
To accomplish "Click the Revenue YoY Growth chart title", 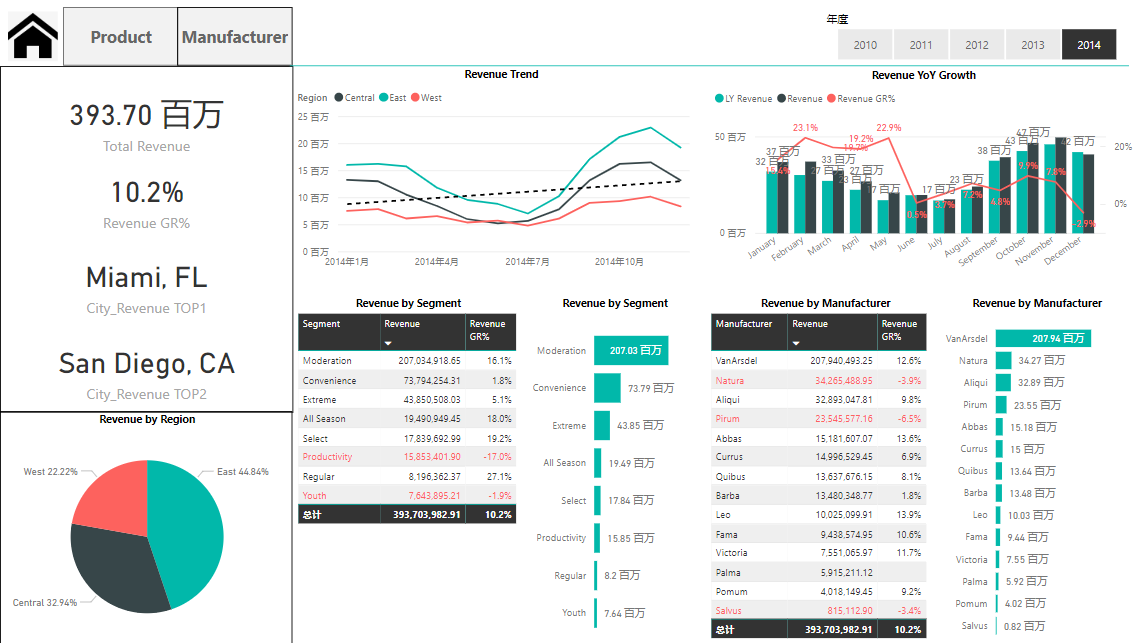I will pyautogui.click(x=923, y=75).
